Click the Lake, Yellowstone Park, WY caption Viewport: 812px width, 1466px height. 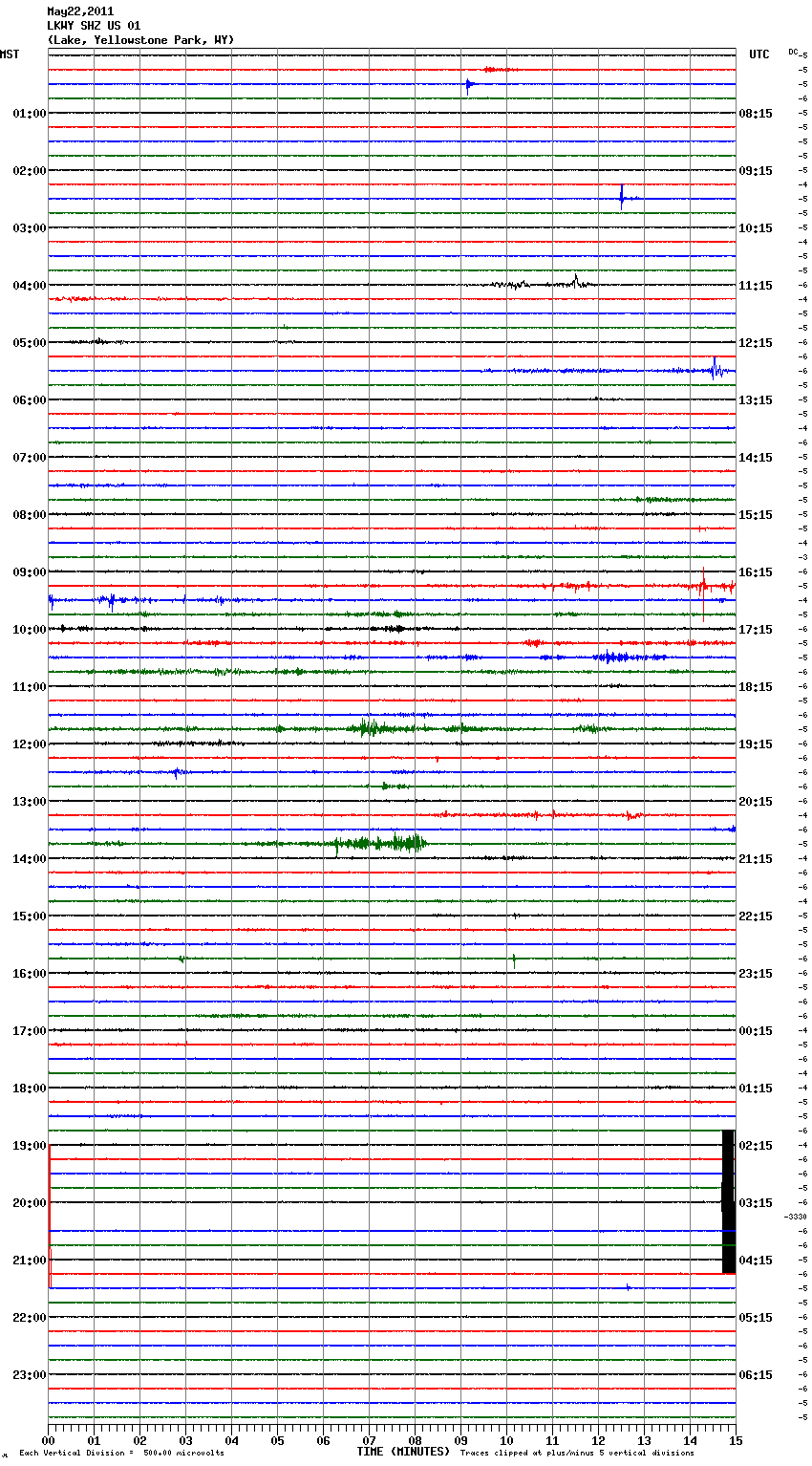tap(140, 40)
